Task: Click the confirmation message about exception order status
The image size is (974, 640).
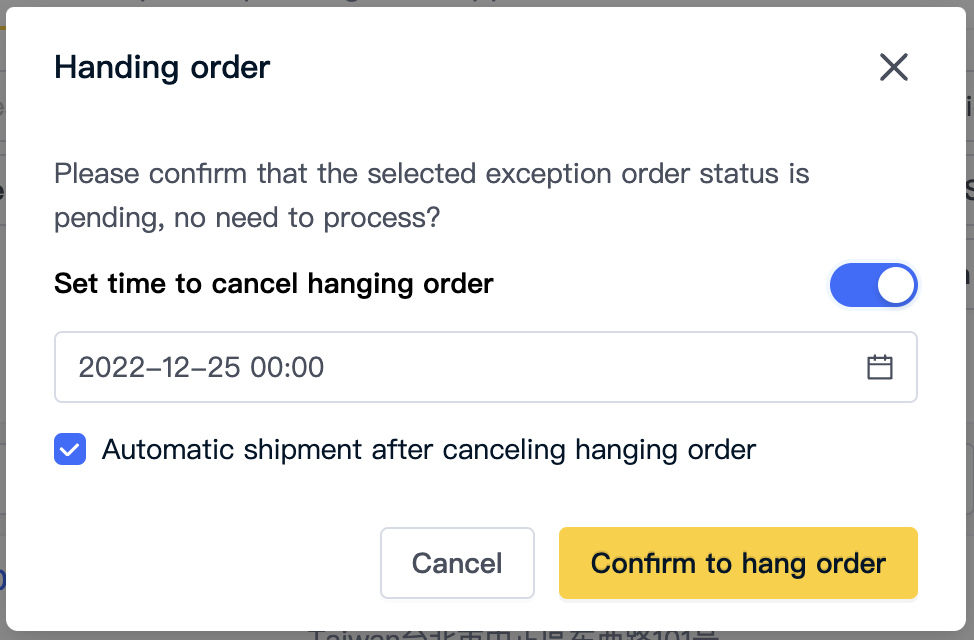Action: (x=432, y=196)
